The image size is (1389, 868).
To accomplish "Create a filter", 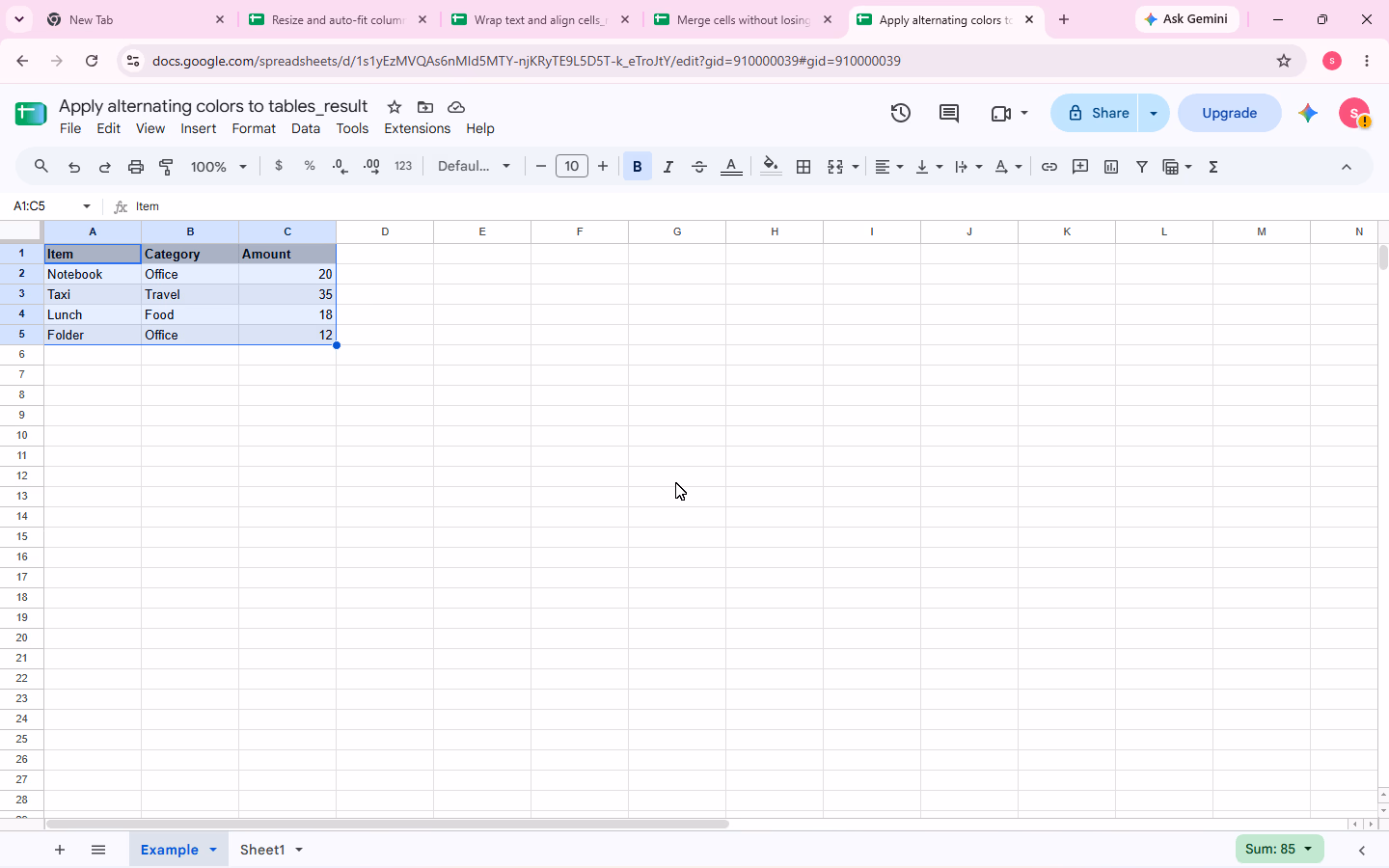I will tap(1142, 167).
